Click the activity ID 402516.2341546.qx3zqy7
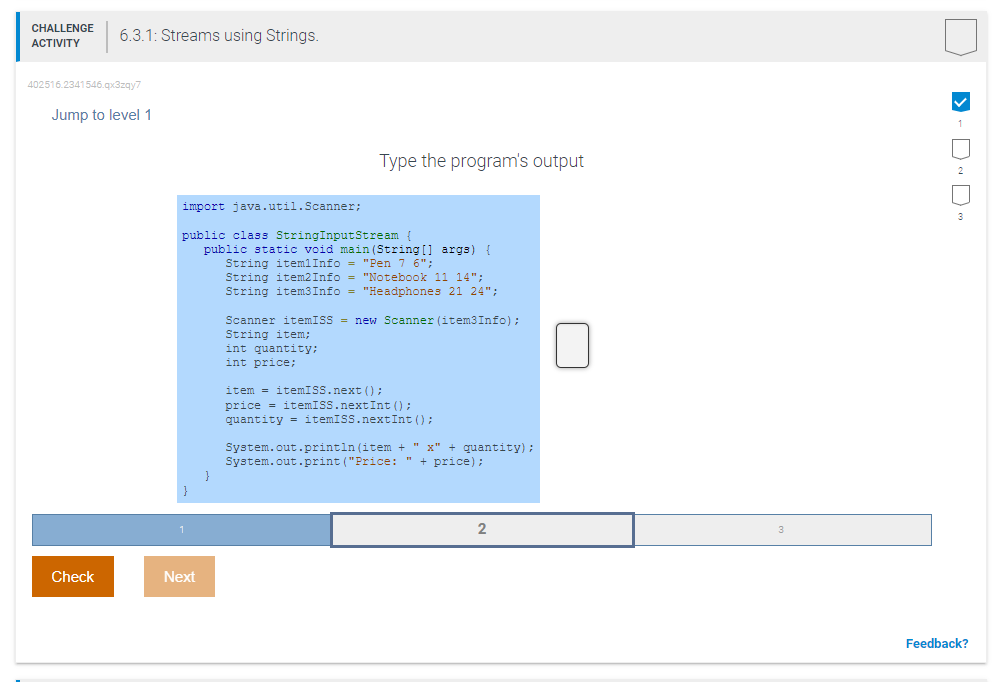Image resolution: width=996 pixels, height=682 pixels. point(84,84)
